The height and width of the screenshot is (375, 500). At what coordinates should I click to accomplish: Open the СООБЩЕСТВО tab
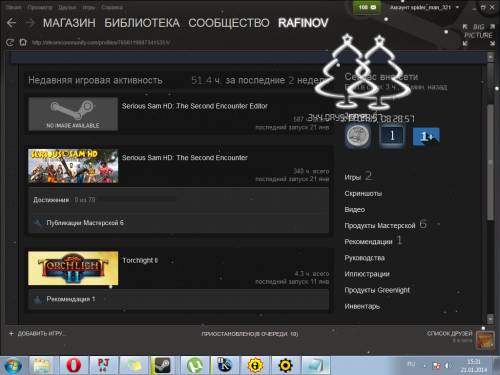[x=229, y=23]
